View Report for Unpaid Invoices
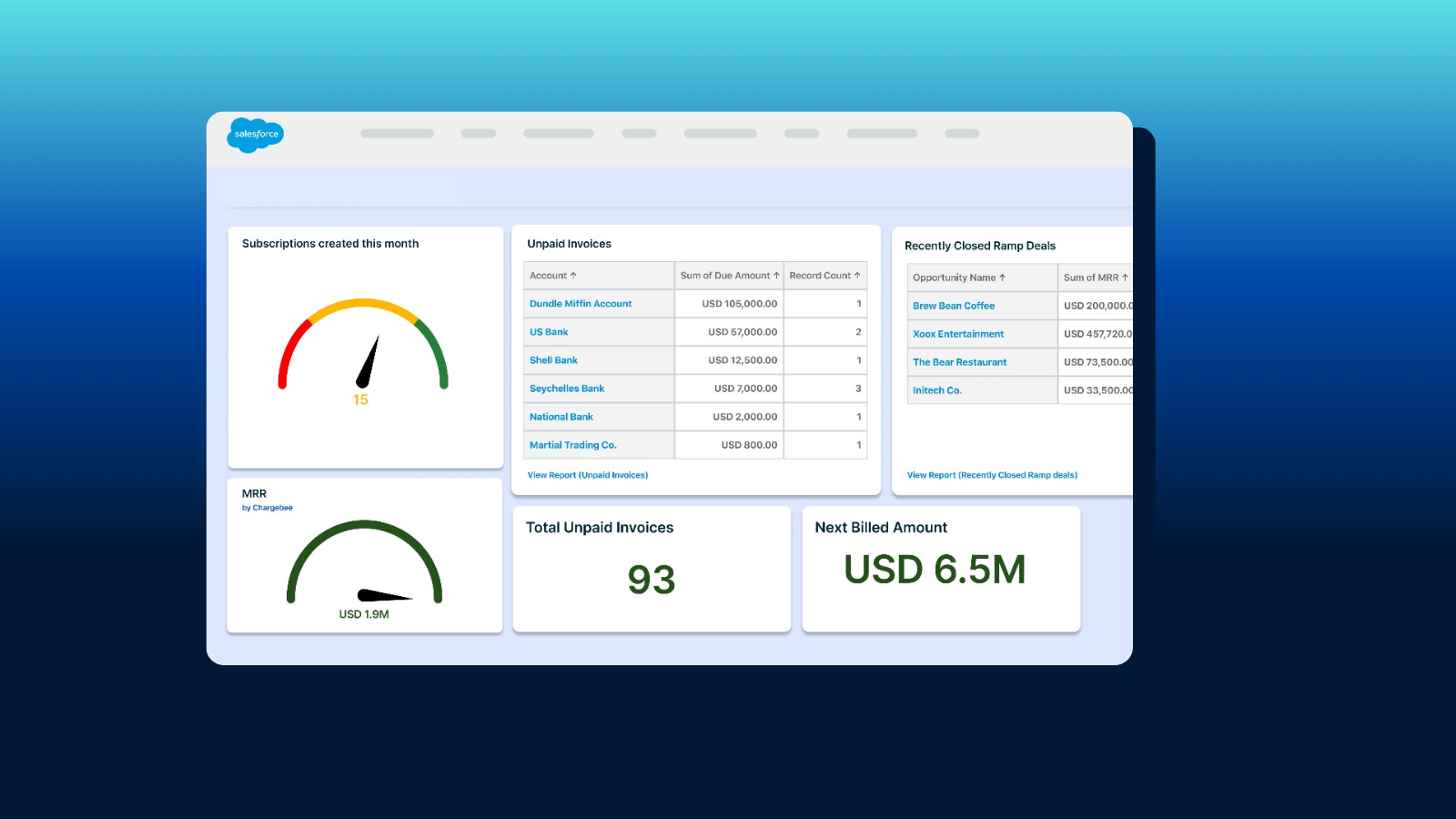The width and height of the screenshot is (1456, 819). point(588,475)
